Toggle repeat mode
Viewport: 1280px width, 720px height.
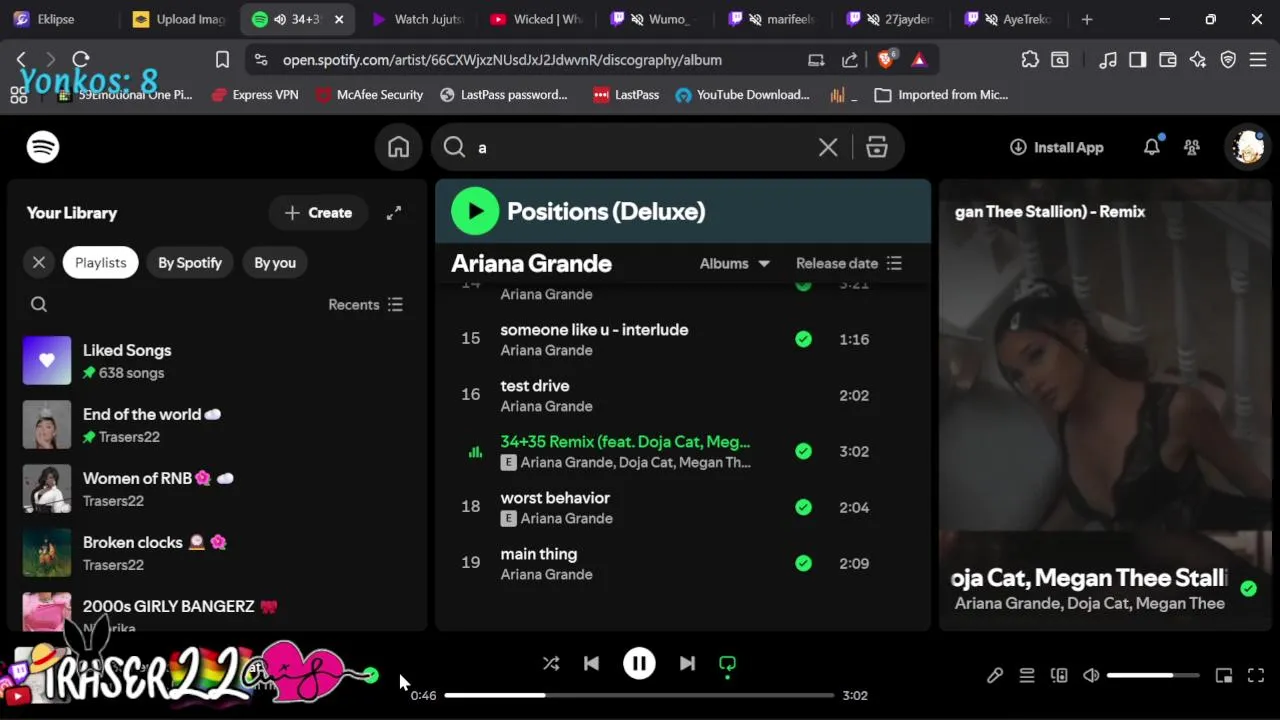[727, 664]
